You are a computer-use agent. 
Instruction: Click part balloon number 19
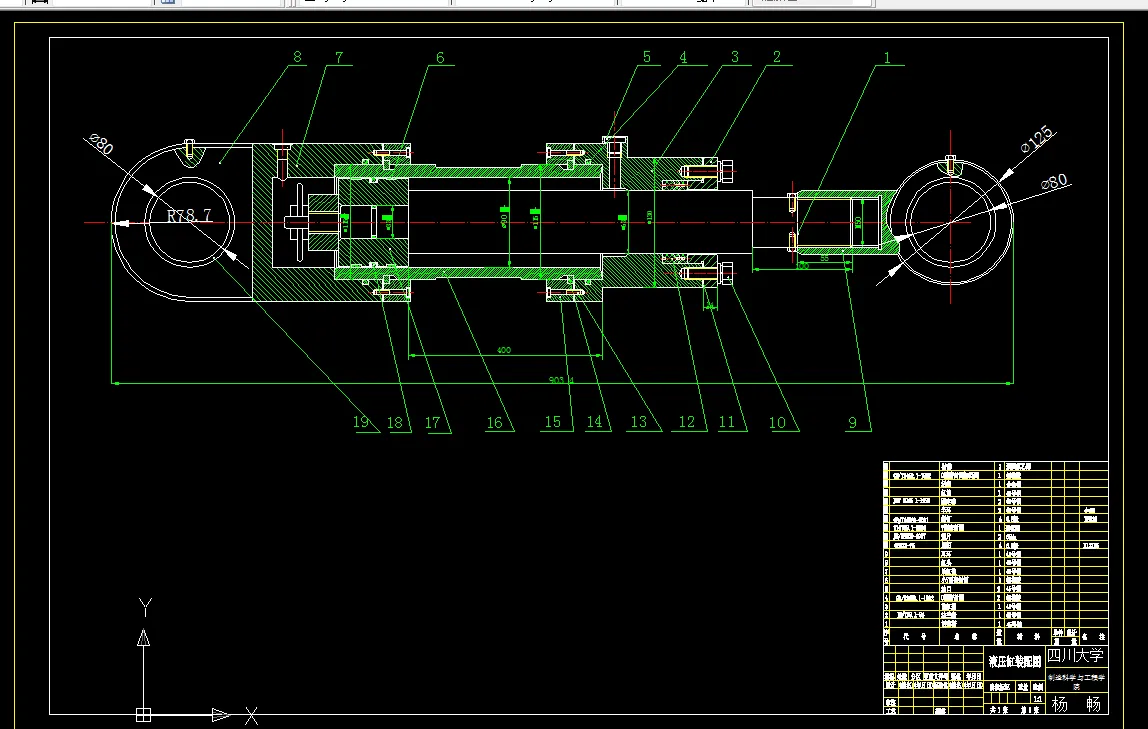coord(361,422)
